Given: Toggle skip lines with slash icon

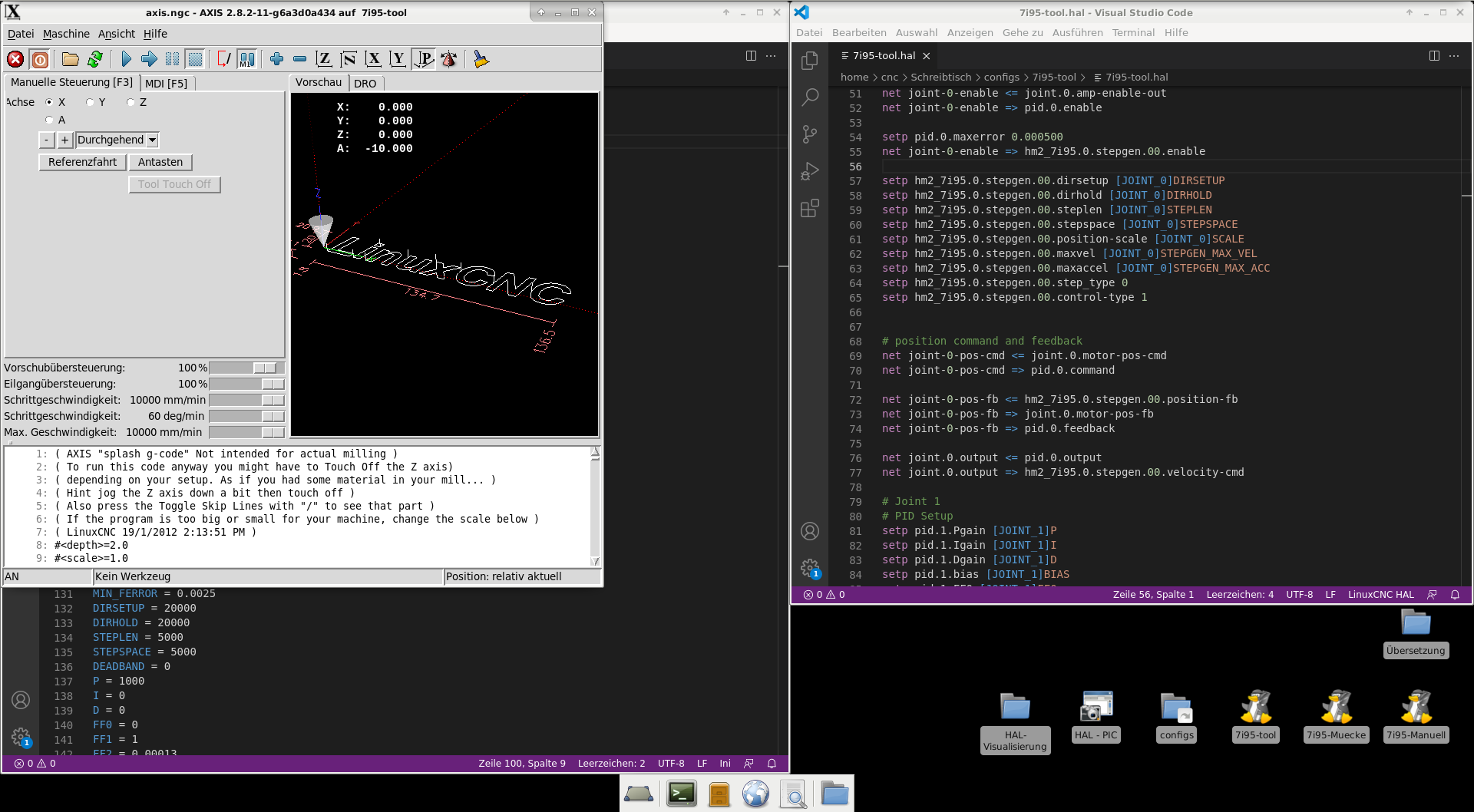Looking at the screenshot, I should (x=224, y=59).
